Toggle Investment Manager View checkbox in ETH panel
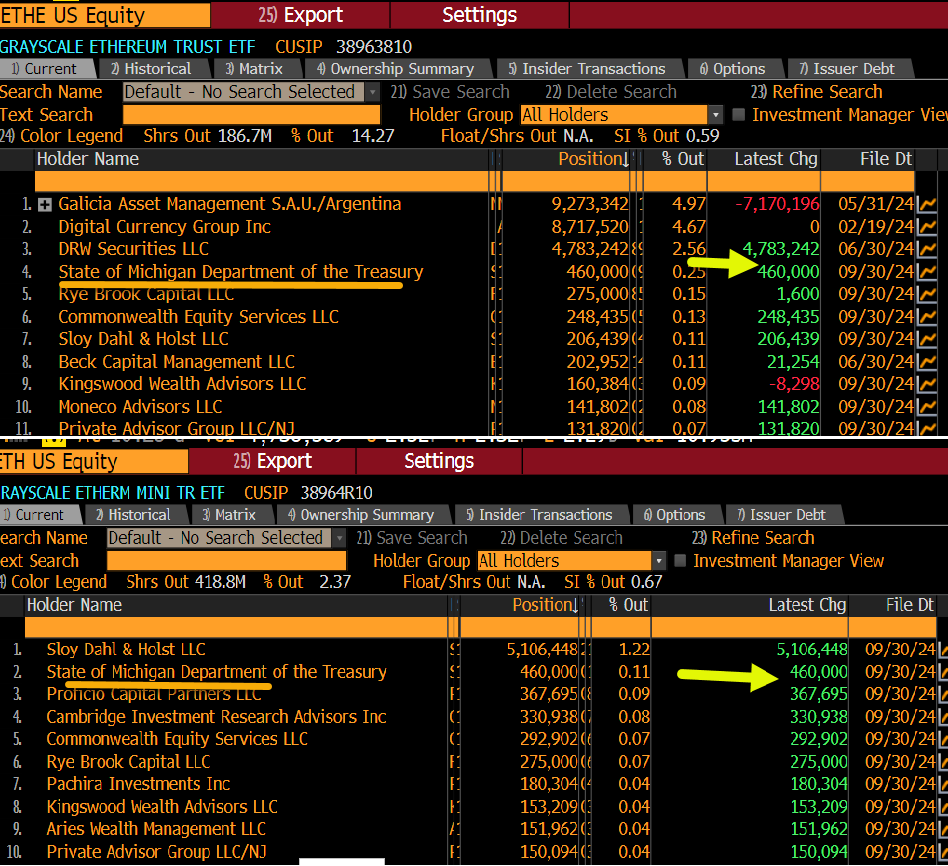948x866 pixels. 680,561
